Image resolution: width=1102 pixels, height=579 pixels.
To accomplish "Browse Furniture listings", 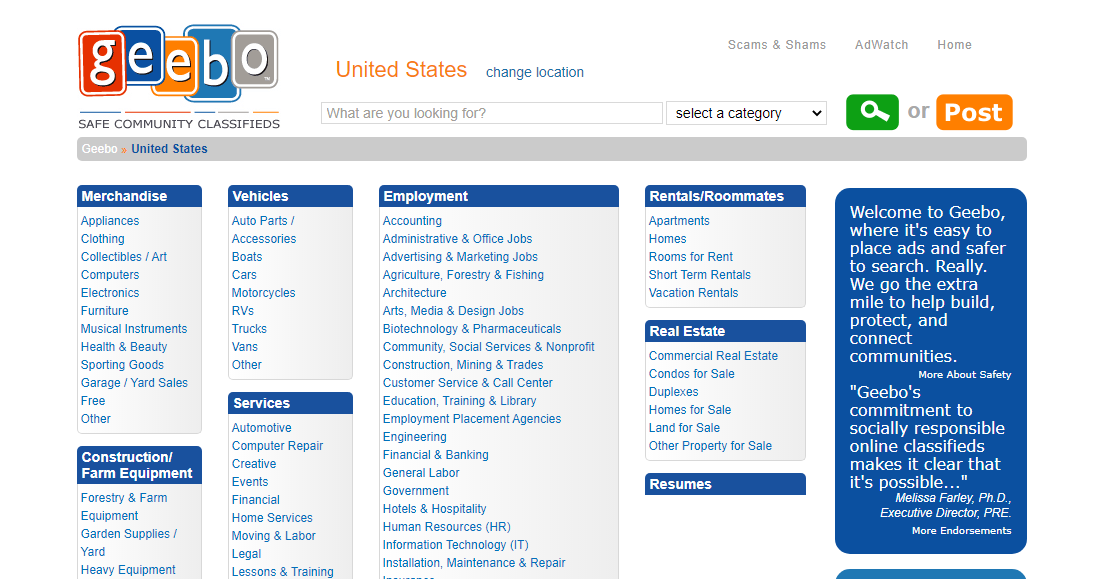I will pyautogui.click(x=105, y=311).
